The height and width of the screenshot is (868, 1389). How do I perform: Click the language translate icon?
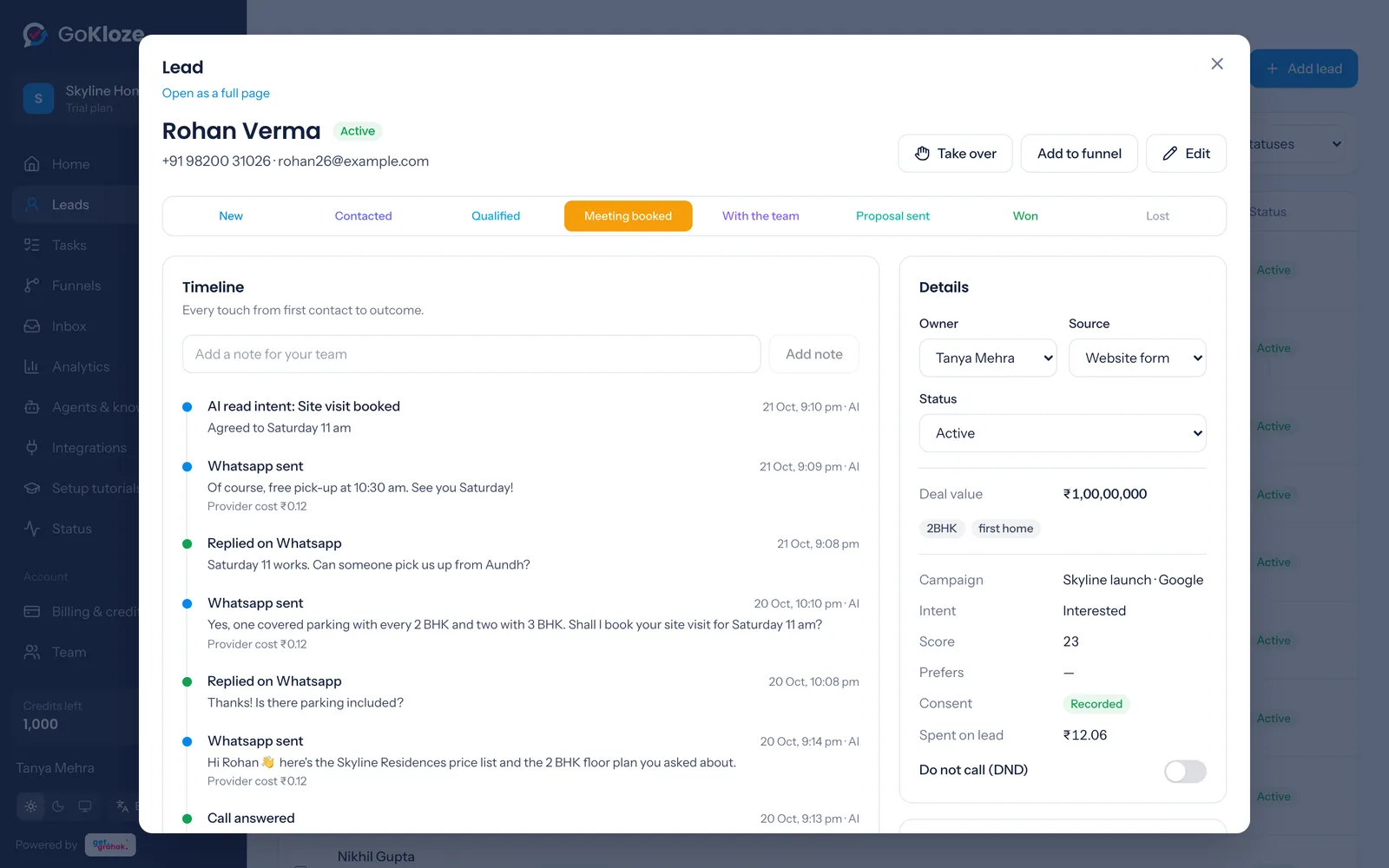tap(122, 806)
